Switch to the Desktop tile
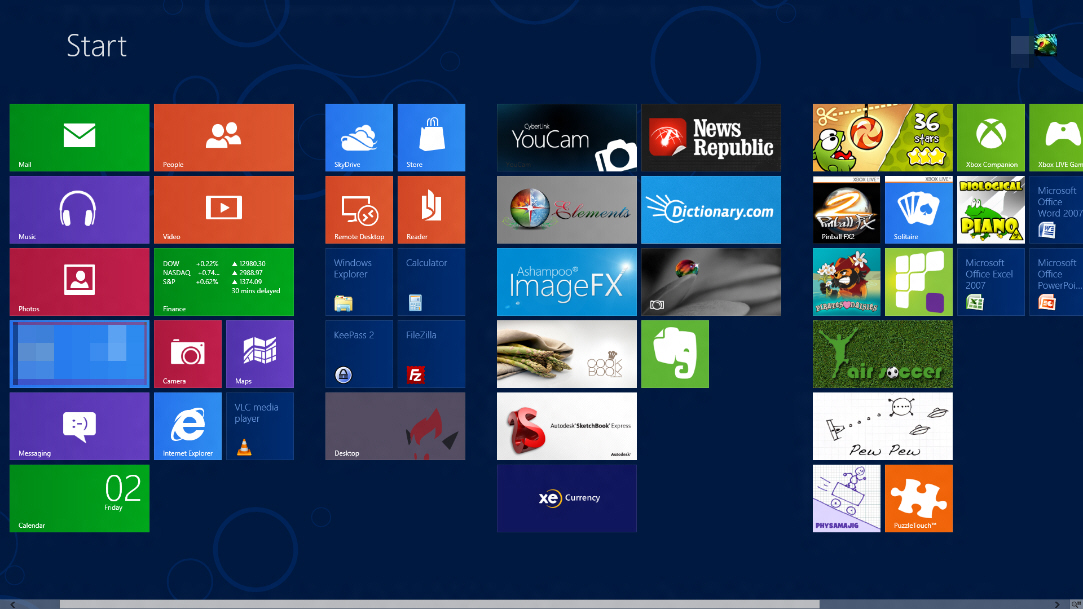The width and height of the screenshot is (1083, 609). (x=395, y=426)
